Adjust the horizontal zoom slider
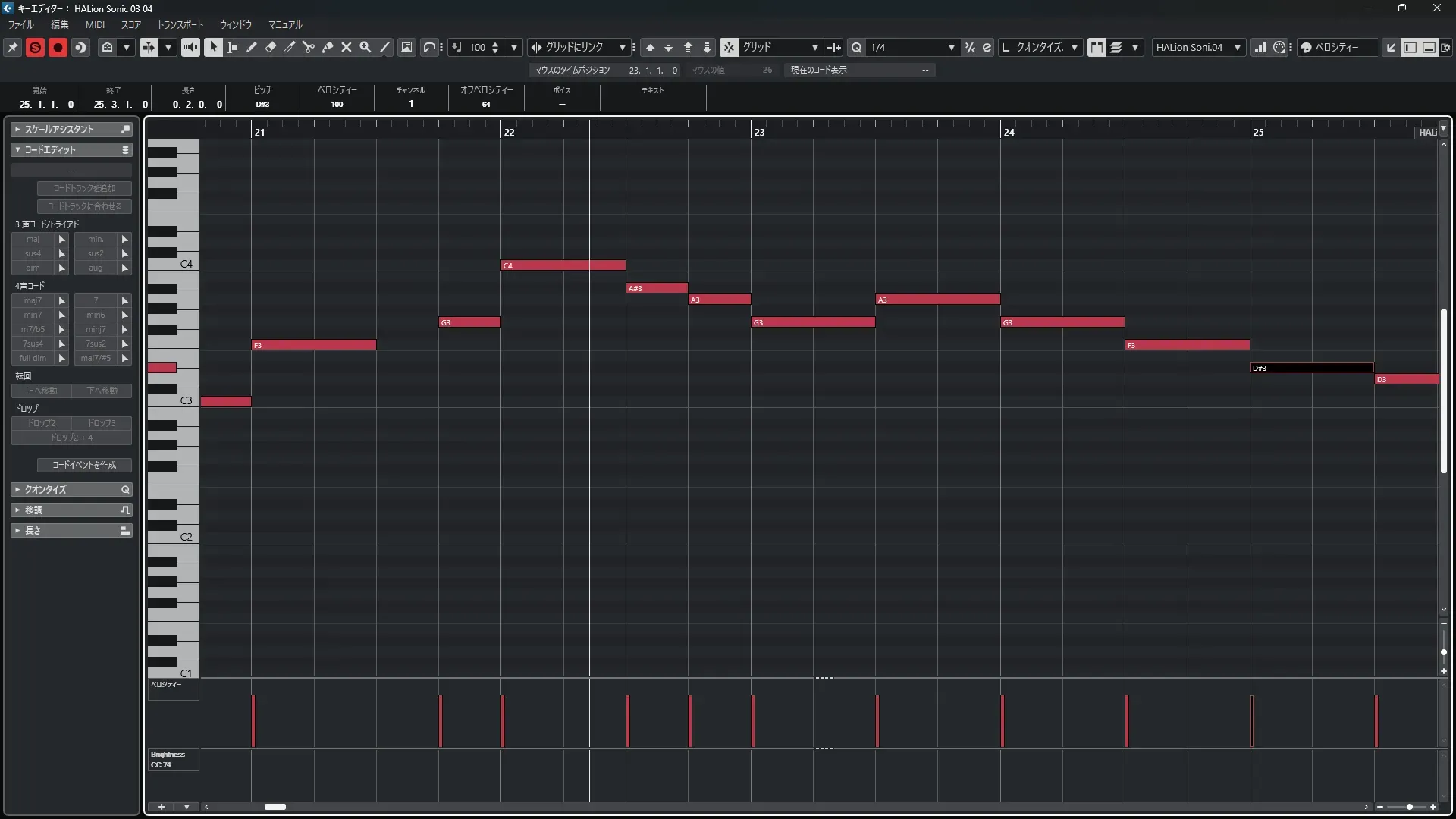This screenshot has height=819, width=1456. coord(1409,807)
